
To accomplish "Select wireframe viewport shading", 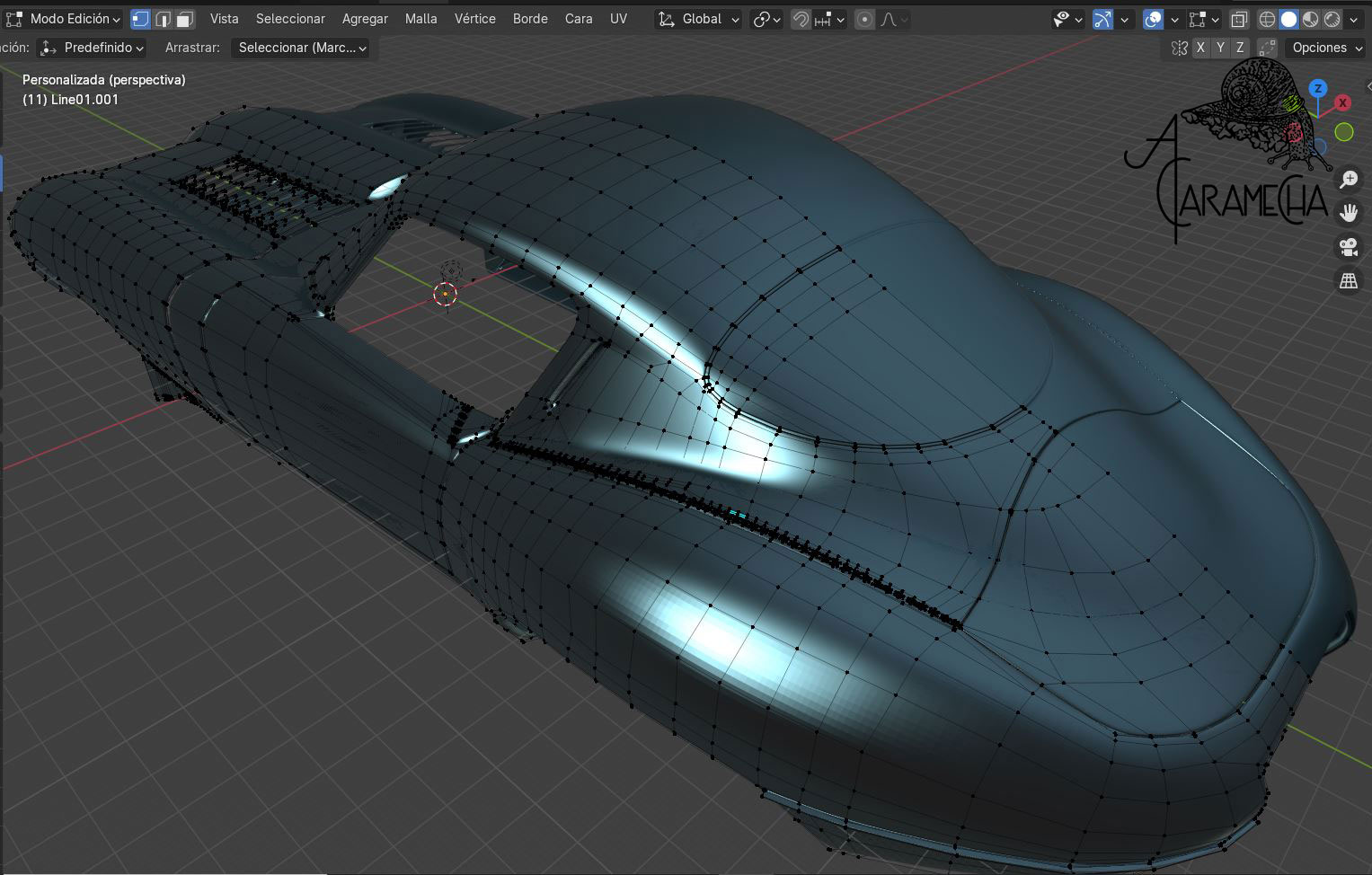I will pos(1267,19).
